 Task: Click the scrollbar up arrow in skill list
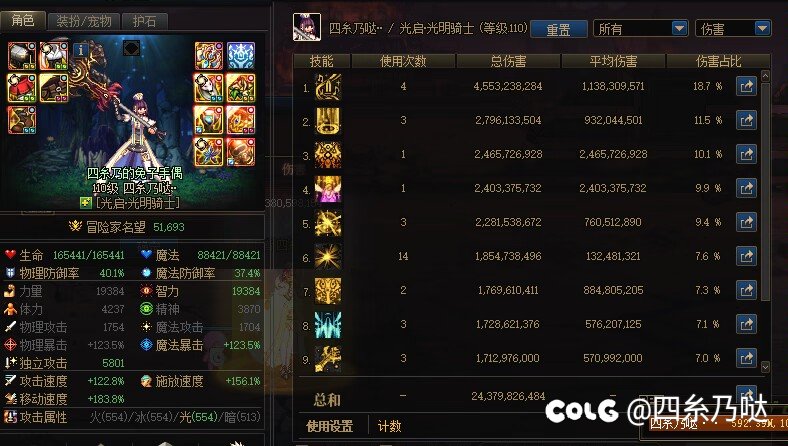765,76
